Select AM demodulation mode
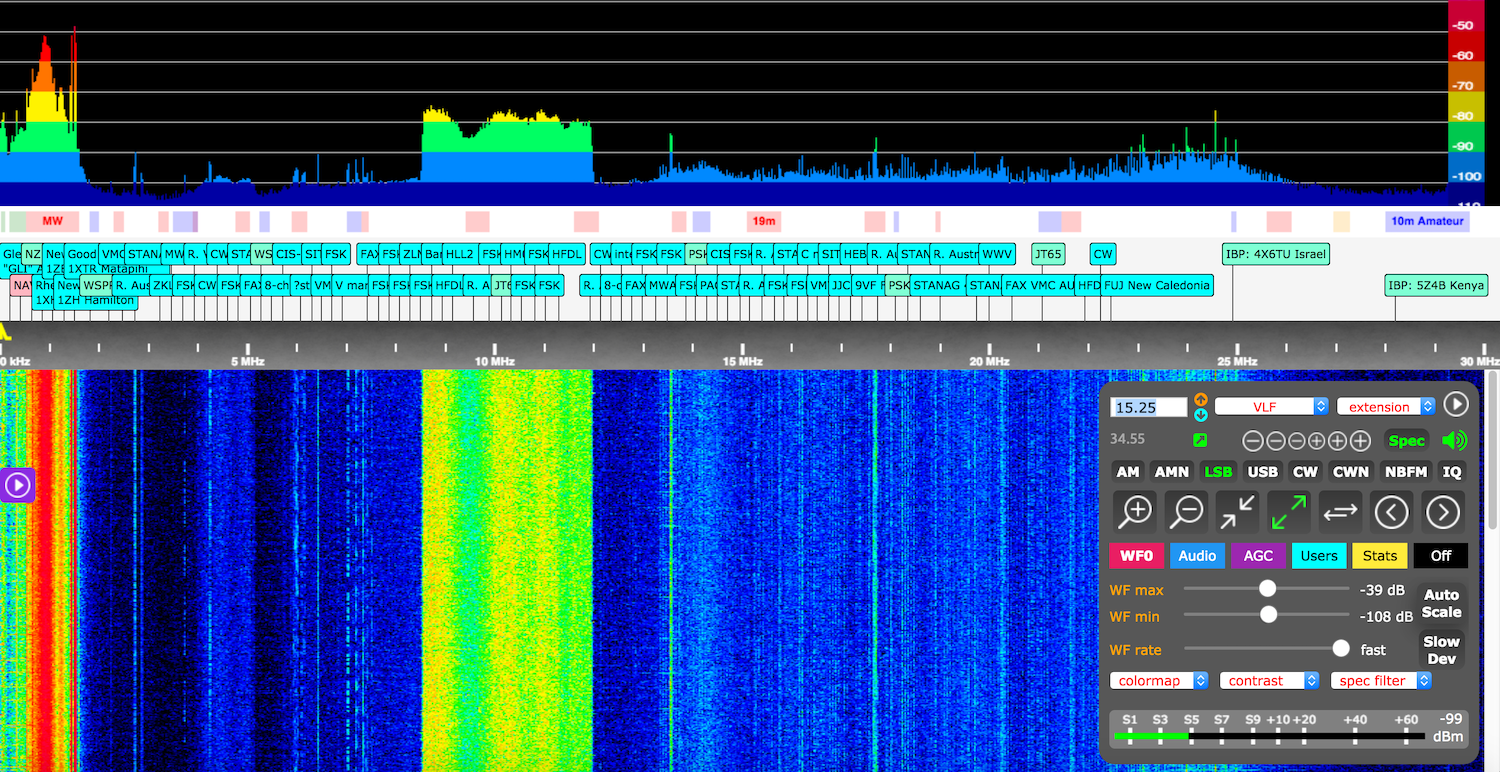This screenshot has height=772, width=1500. 1128,471
